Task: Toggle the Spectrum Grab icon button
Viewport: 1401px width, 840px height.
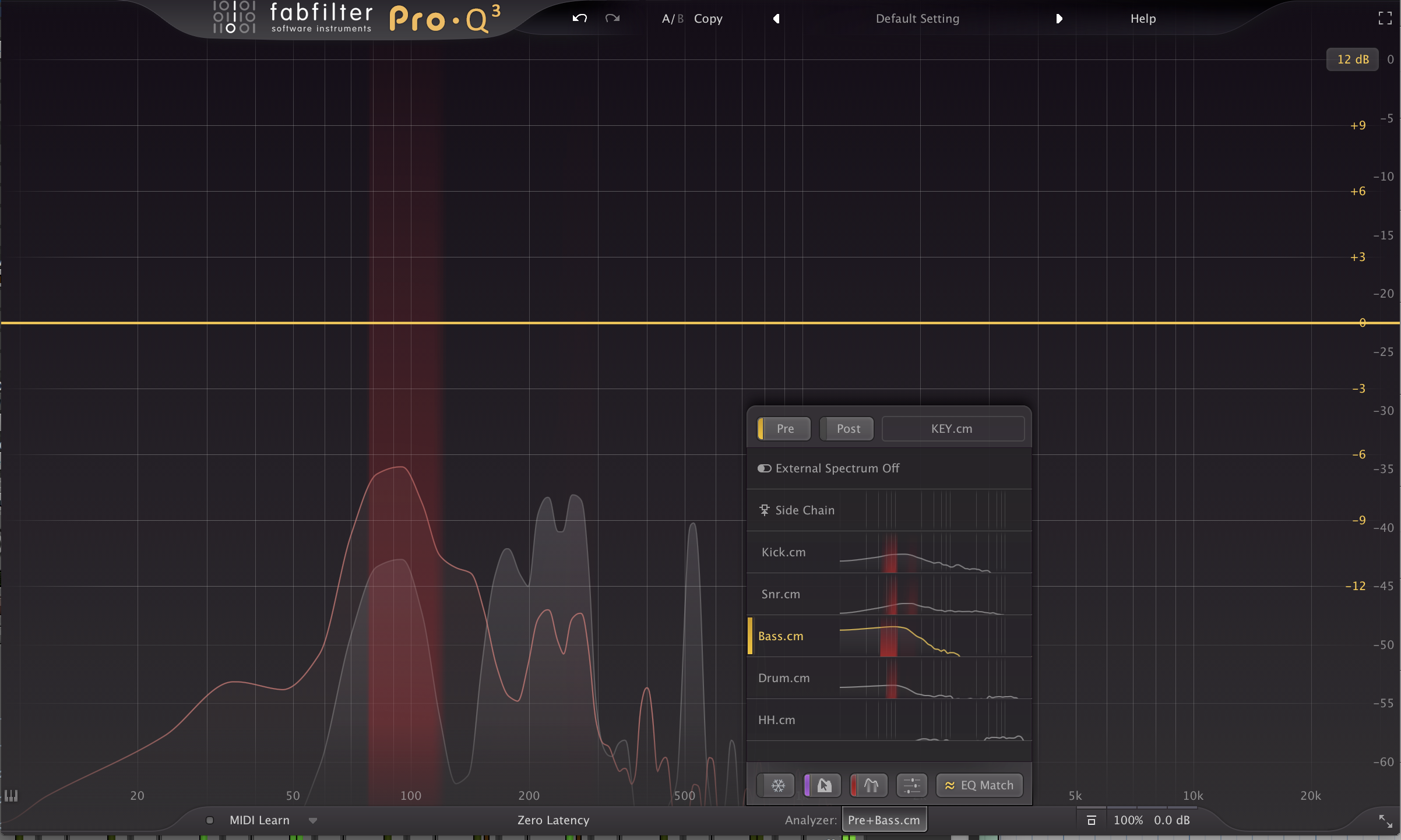Action: [x=823, y=785]
